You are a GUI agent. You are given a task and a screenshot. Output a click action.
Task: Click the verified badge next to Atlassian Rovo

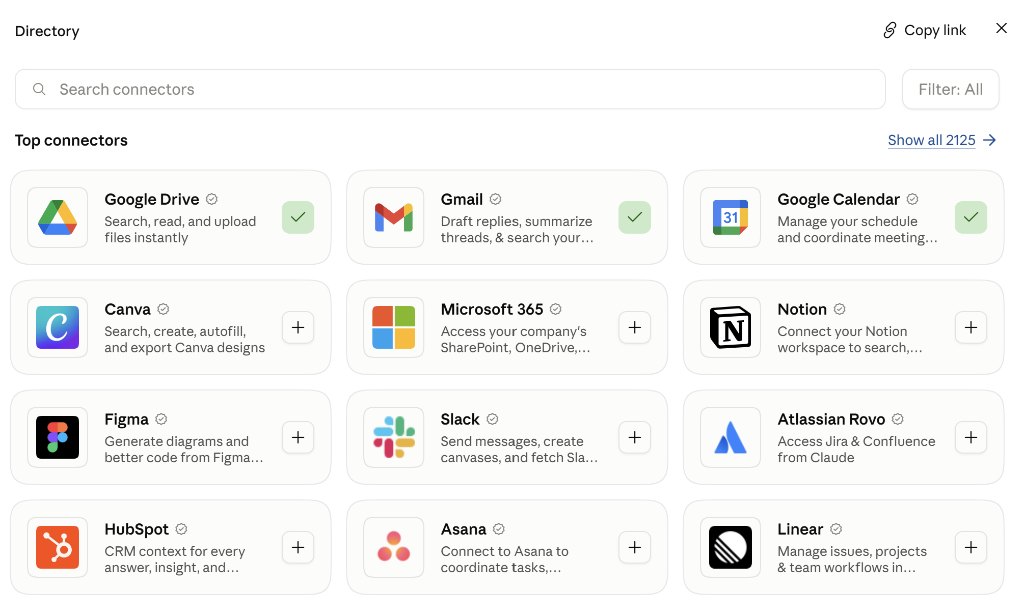tap(898, 419)
